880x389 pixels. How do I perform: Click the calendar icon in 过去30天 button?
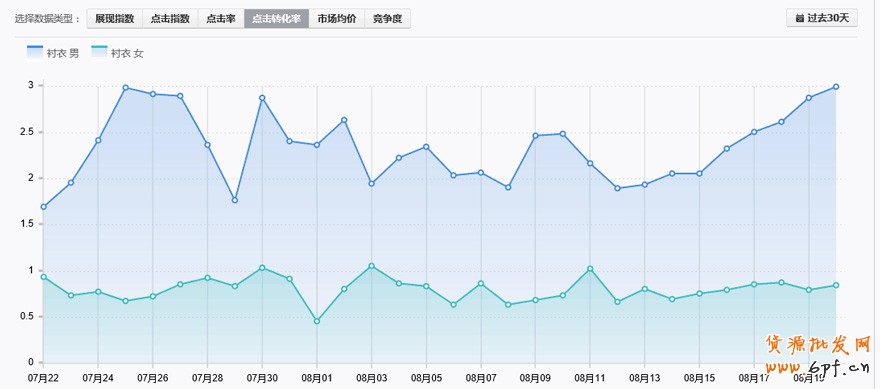point(799,18)
